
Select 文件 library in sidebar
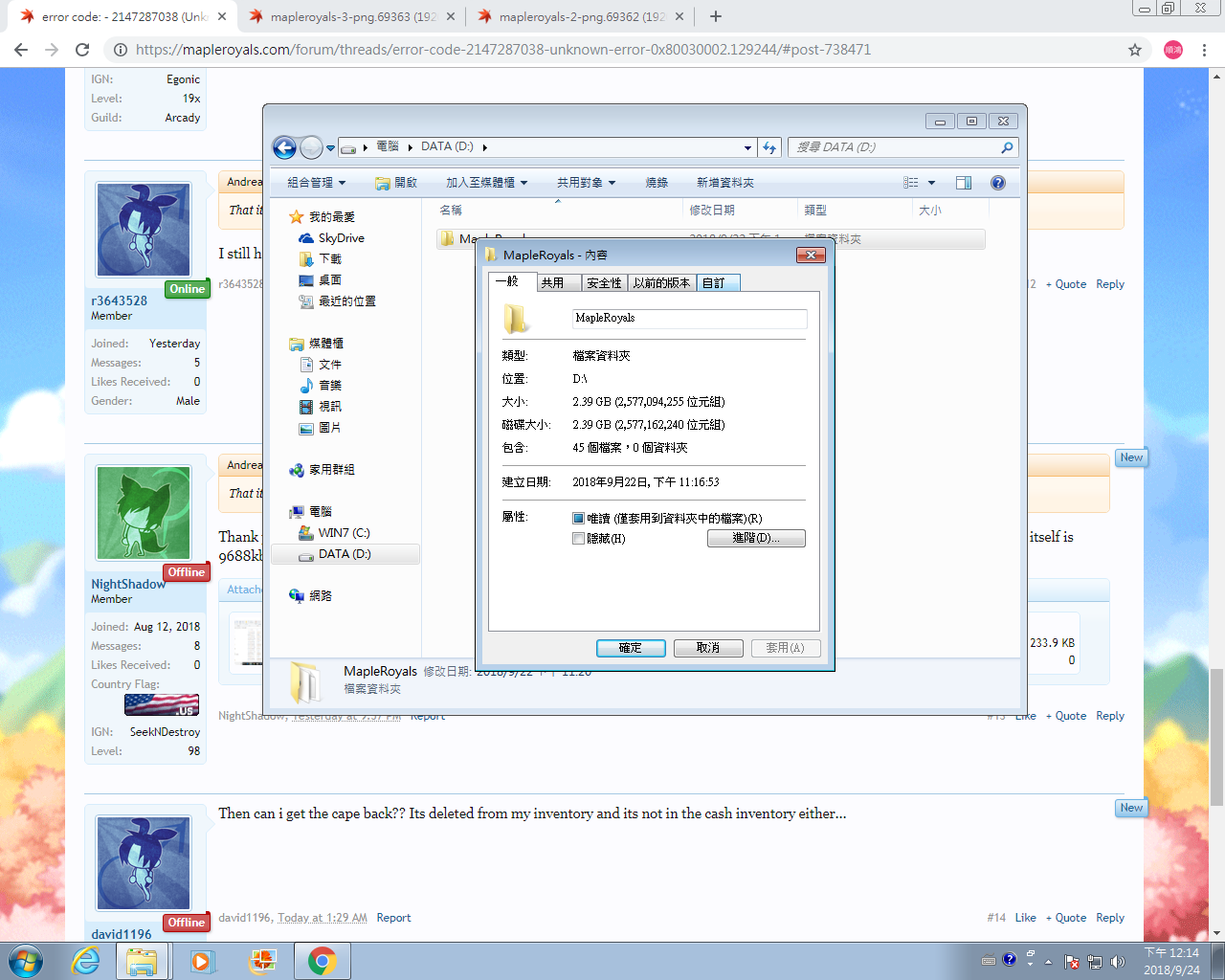click(329, 365)
